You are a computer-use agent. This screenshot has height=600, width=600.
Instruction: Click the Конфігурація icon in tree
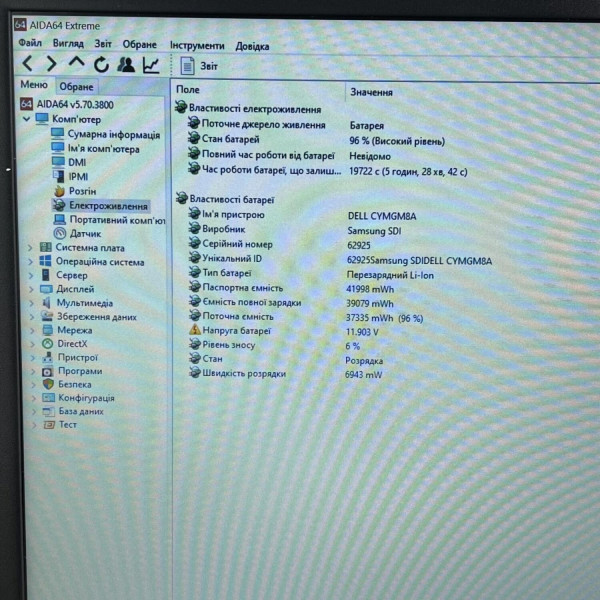(49, 398)
